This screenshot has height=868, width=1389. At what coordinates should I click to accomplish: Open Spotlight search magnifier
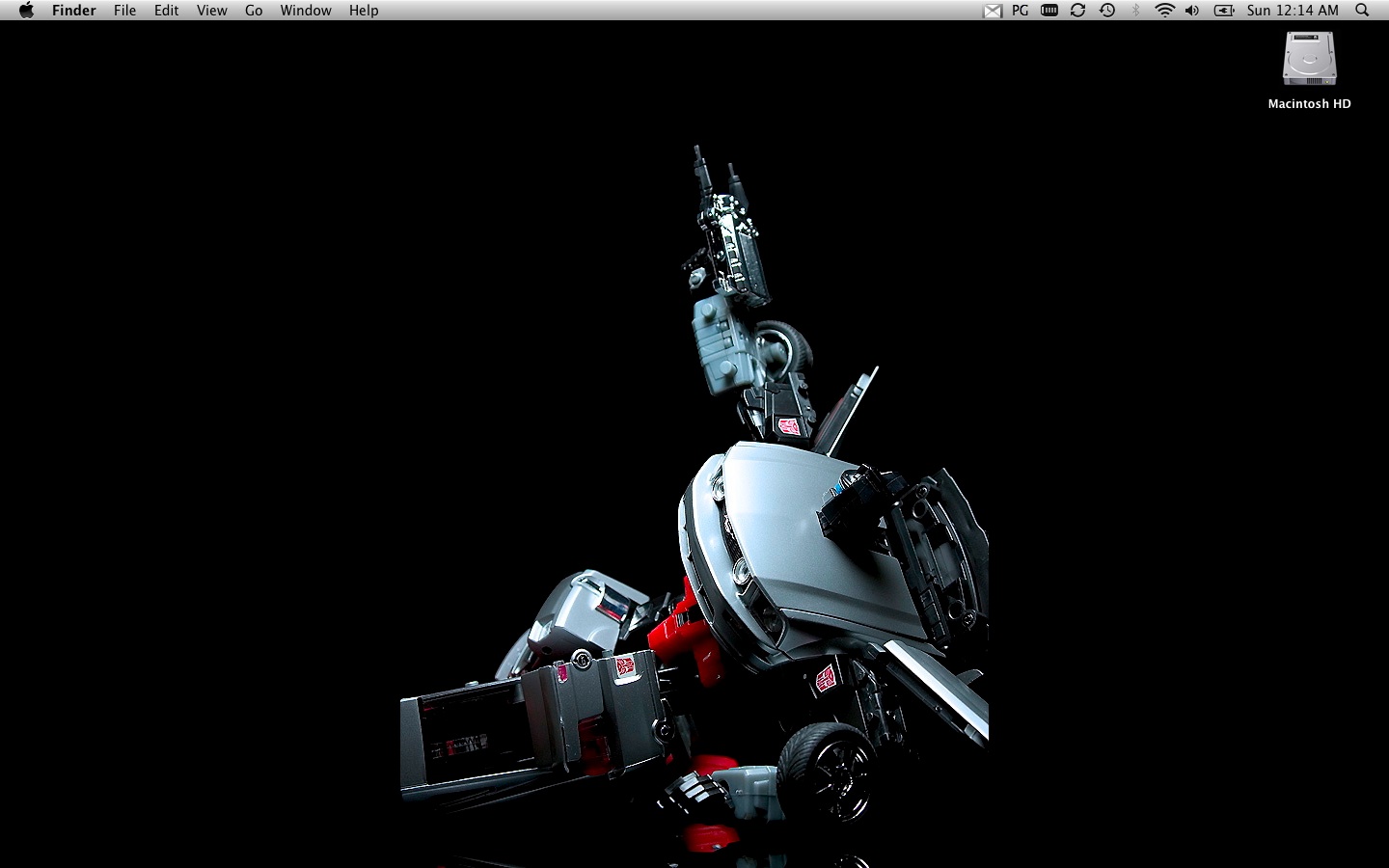pos(1362,11)
